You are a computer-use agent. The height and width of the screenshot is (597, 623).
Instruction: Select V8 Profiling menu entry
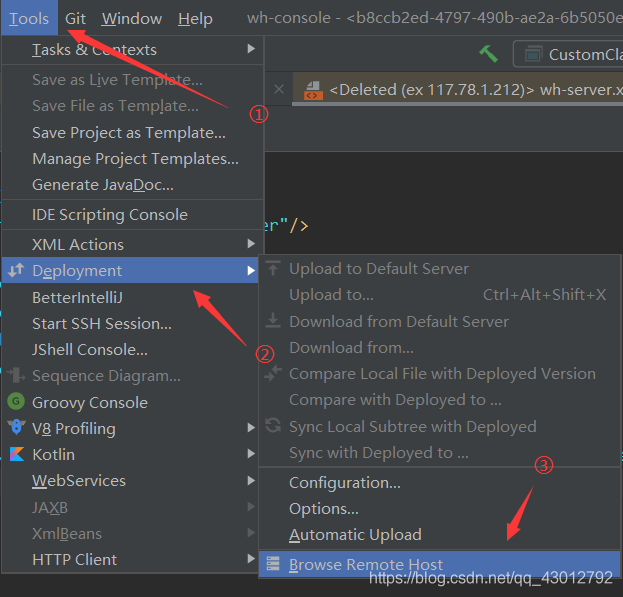[x=130, y=429]
